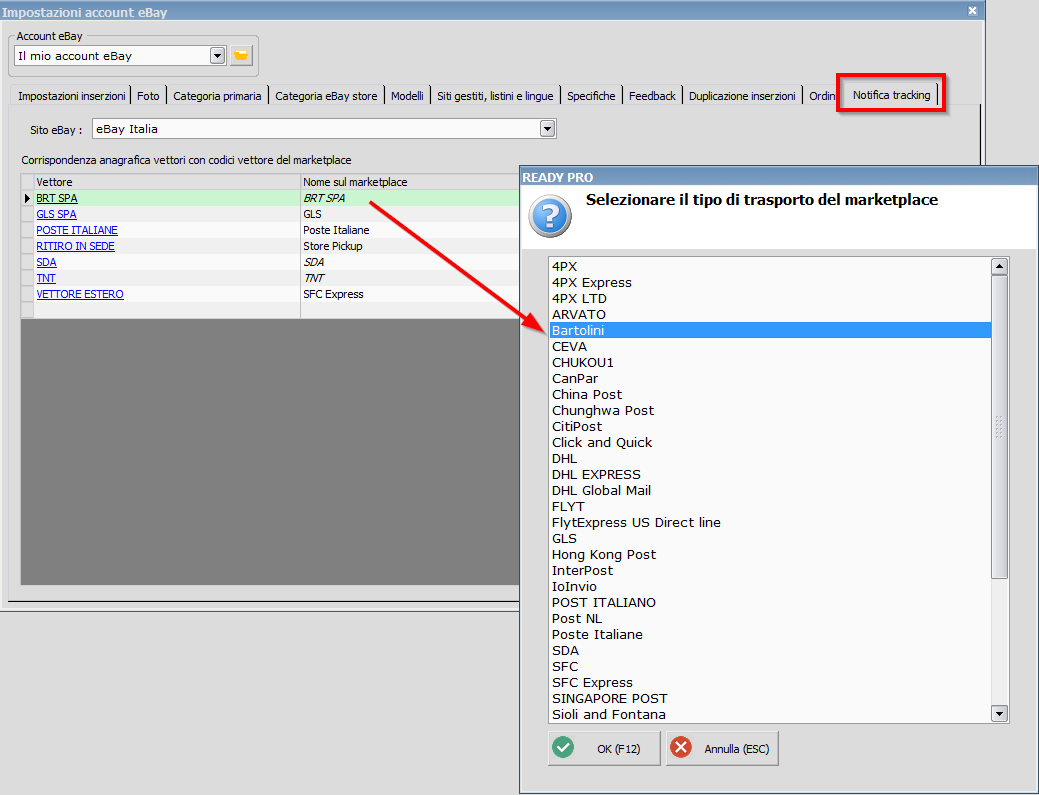Click the transport list scrollbar thumb
The width and height of the screenshot is (1039, 795).
coord(999,427)
